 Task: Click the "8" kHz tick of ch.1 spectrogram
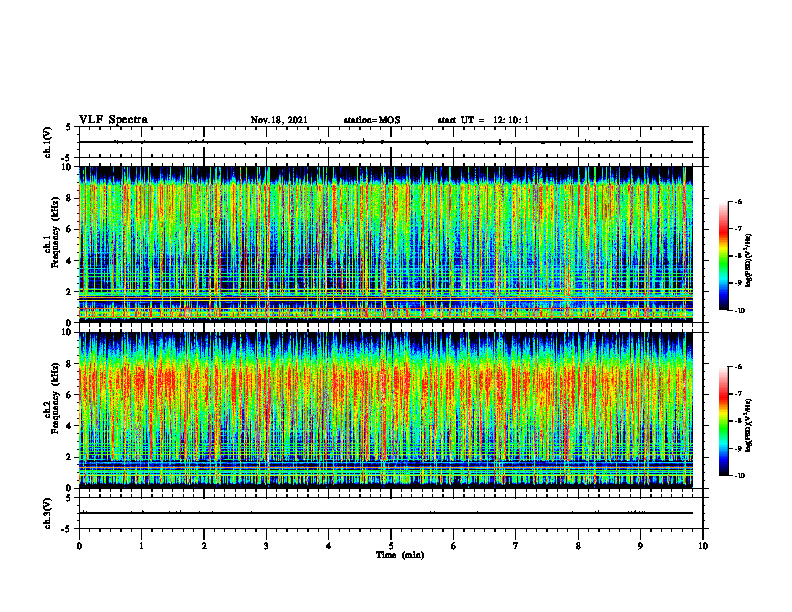(70, 198)
